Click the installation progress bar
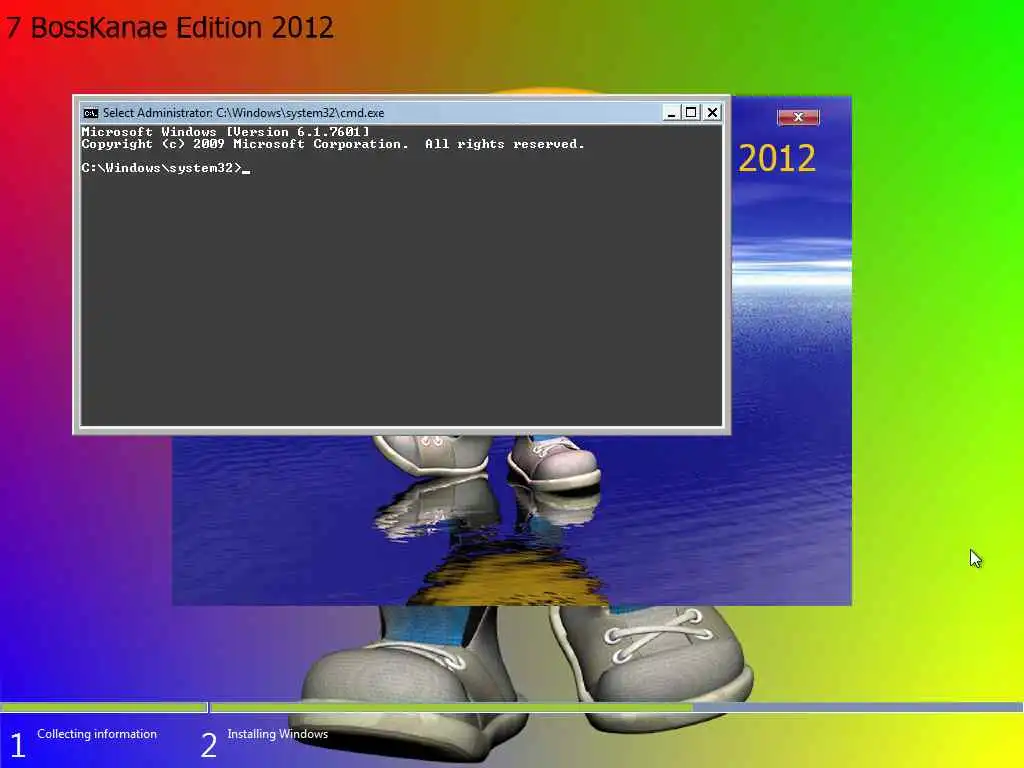The image size is (1024, 768). 511,707
